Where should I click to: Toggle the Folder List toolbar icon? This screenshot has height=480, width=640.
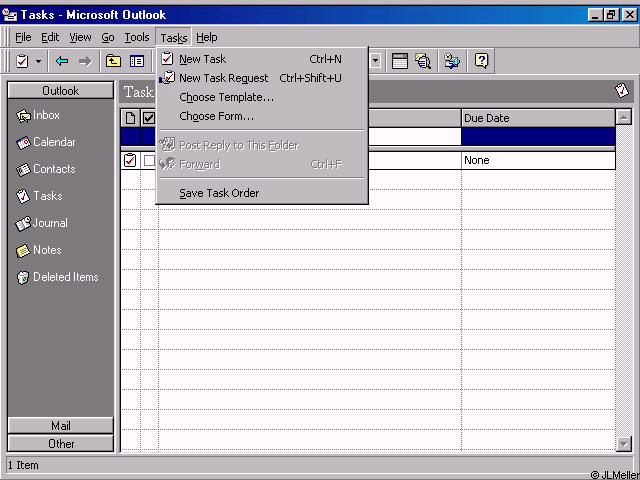coord(137,62)
